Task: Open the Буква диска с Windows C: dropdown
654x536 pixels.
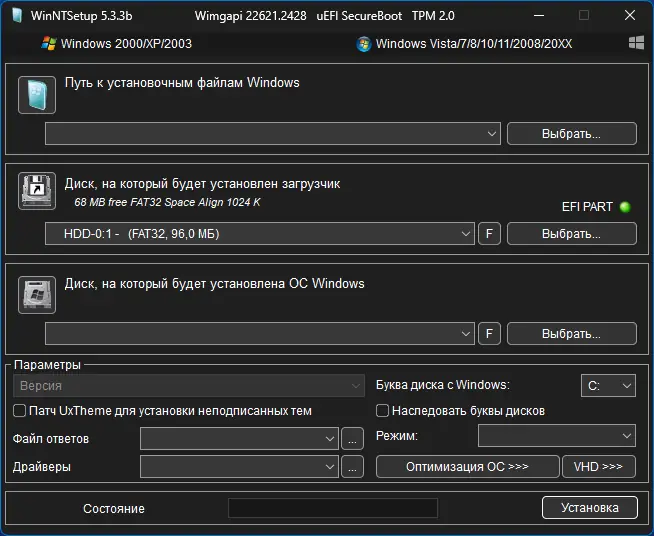Action: click(x=608, y=386)
